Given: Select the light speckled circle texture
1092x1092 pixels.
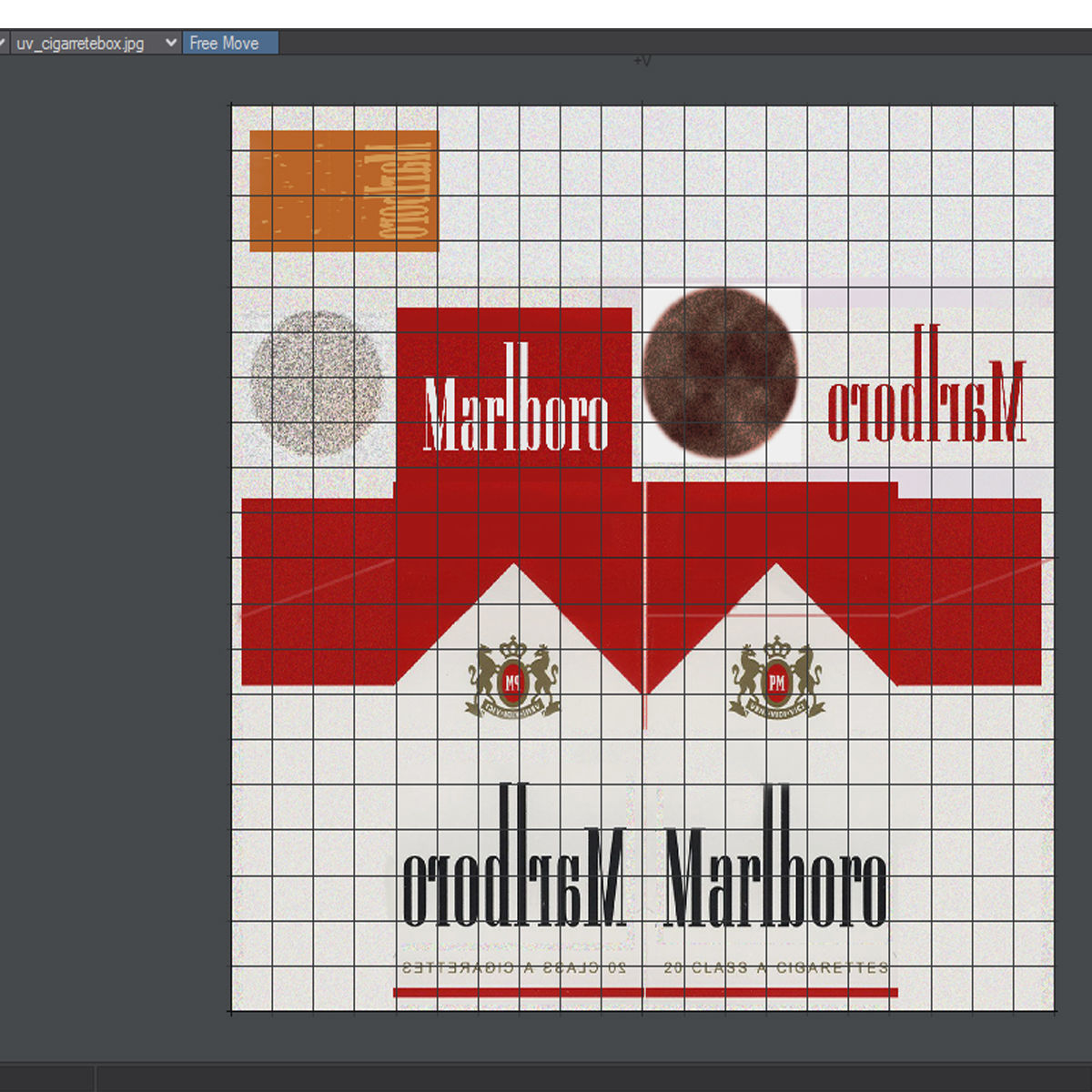Looking at the screenshot, I should pos(316,383).
